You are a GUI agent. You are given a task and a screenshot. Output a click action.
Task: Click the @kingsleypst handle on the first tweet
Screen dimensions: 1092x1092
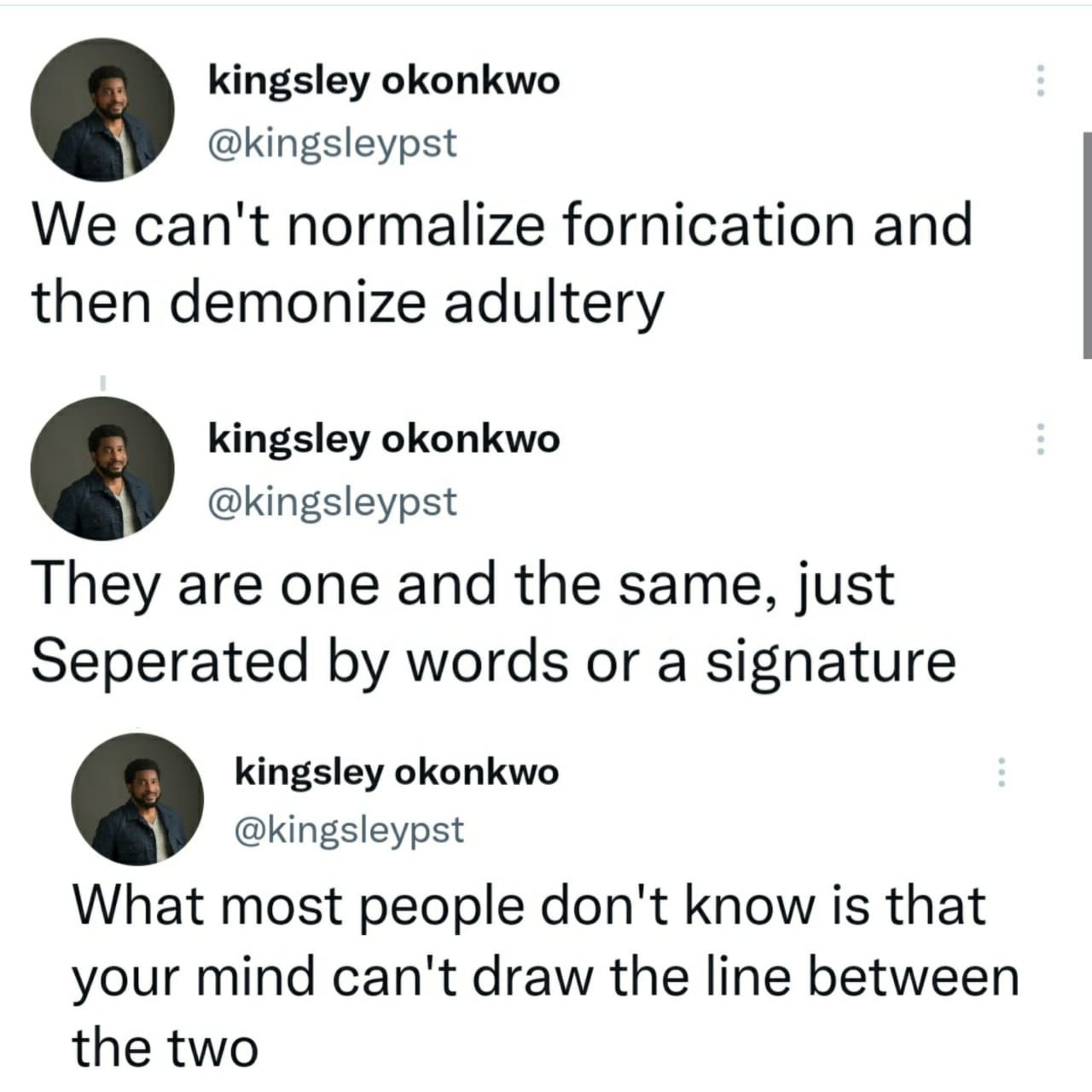[333, 142]
